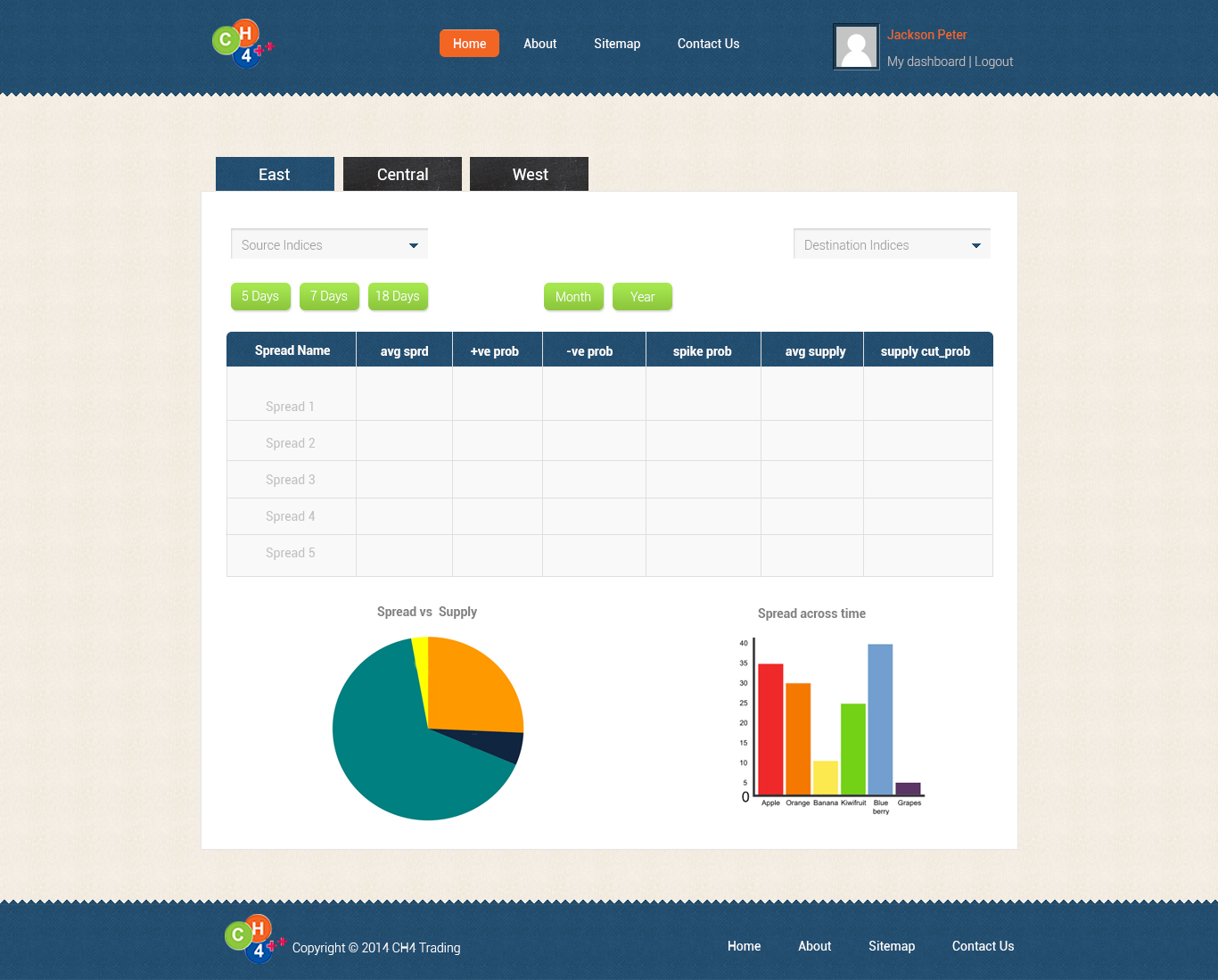The height and width of the screenshot is (980, 1218).
Task: Switch to the West tab
Action: tap(529, 174)
